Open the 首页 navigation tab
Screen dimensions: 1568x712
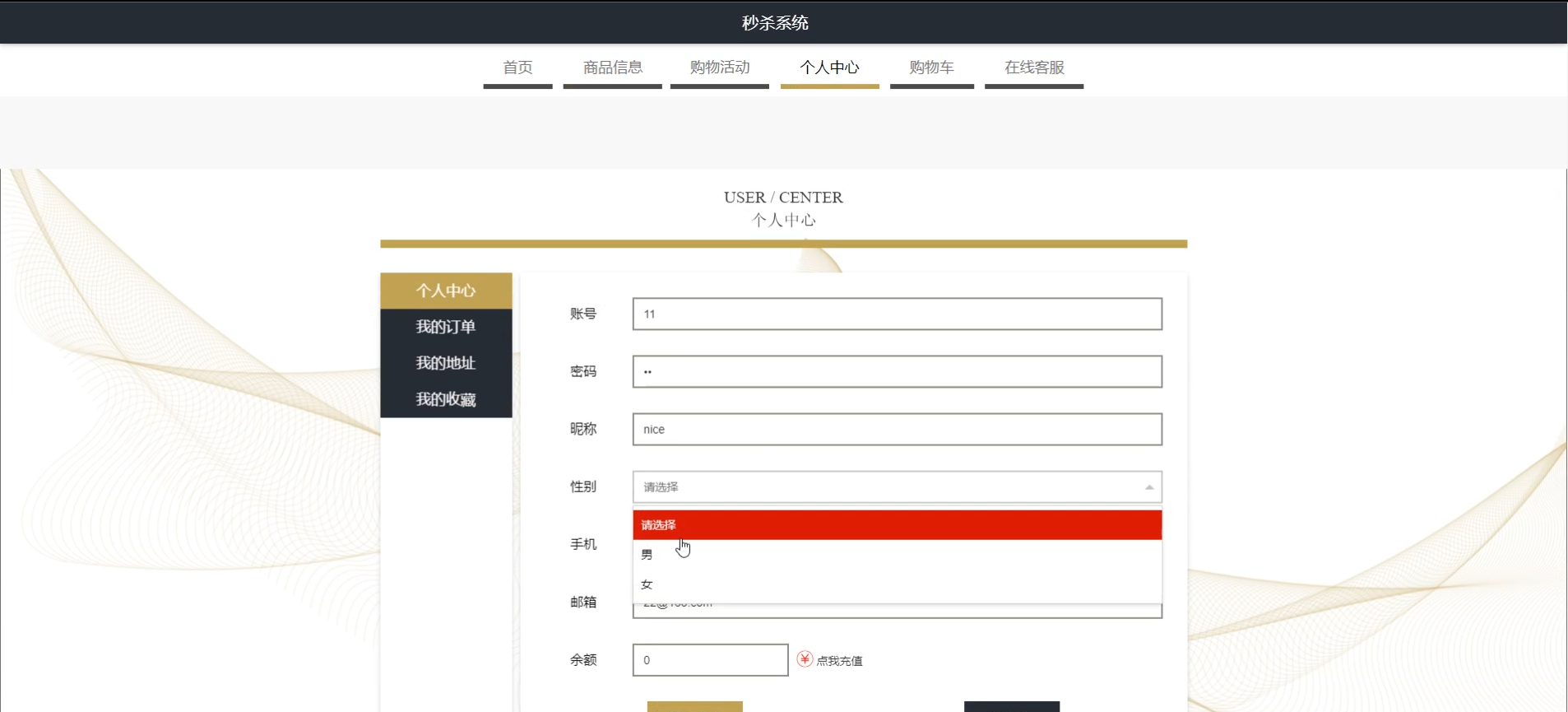(517, 68)
